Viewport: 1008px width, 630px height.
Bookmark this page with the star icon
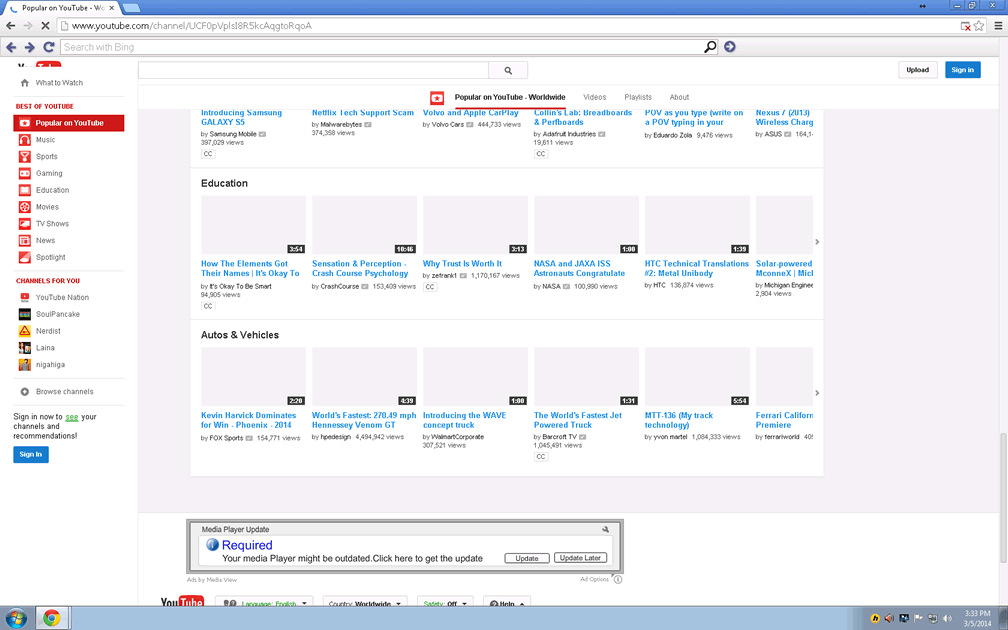coord(979,26)
